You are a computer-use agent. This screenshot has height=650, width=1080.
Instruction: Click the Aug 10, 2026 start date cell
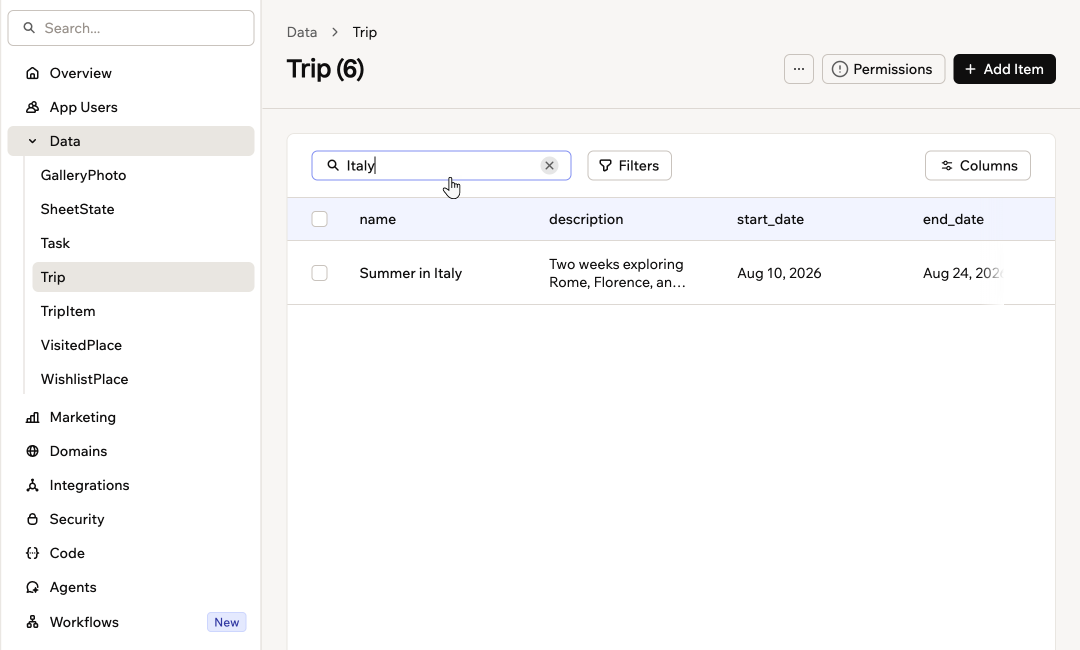(x=779, y=273)
